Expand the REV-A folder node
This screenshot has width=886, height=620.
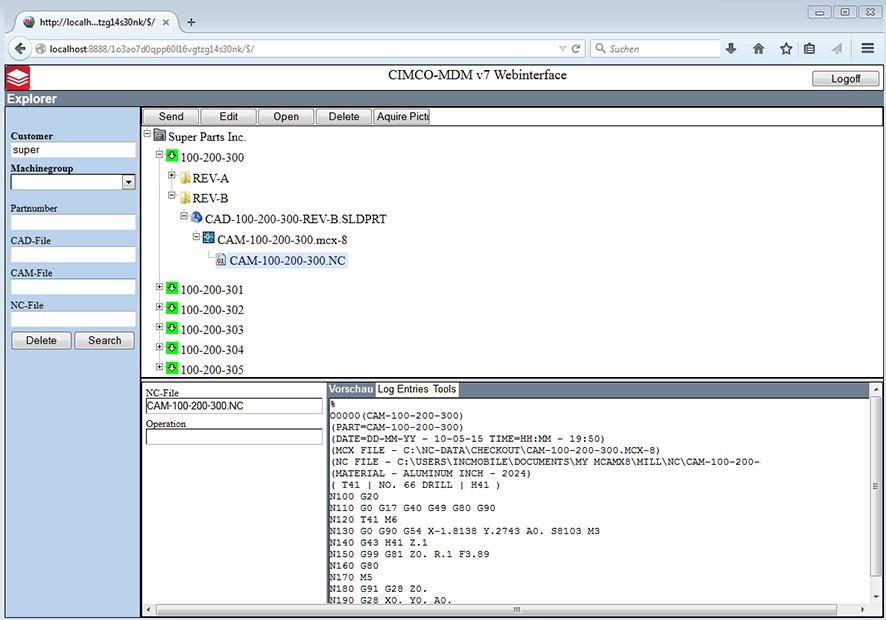[x=172, y=175]
